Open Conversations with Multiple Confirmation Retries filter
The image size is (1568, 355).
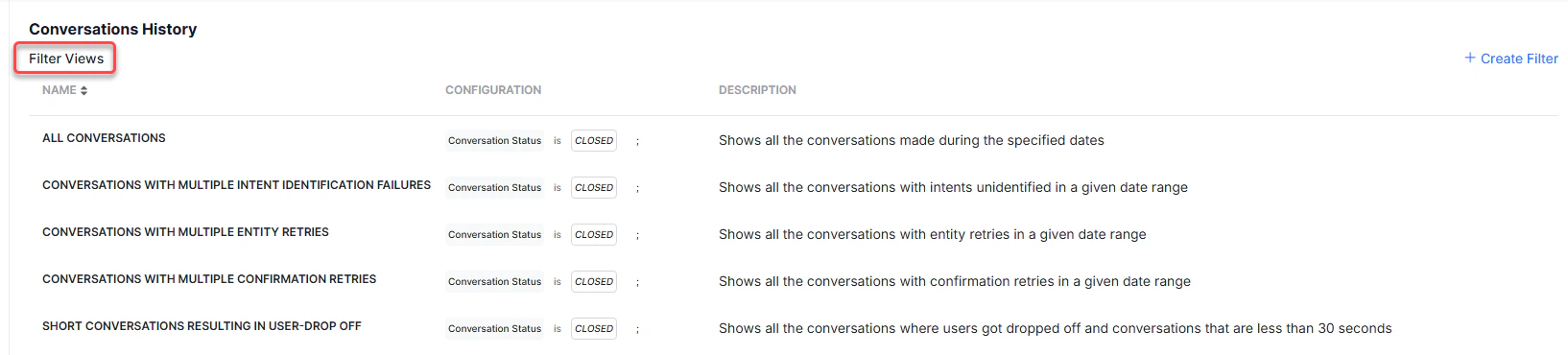pyautogui.click(x=209, y=279)
